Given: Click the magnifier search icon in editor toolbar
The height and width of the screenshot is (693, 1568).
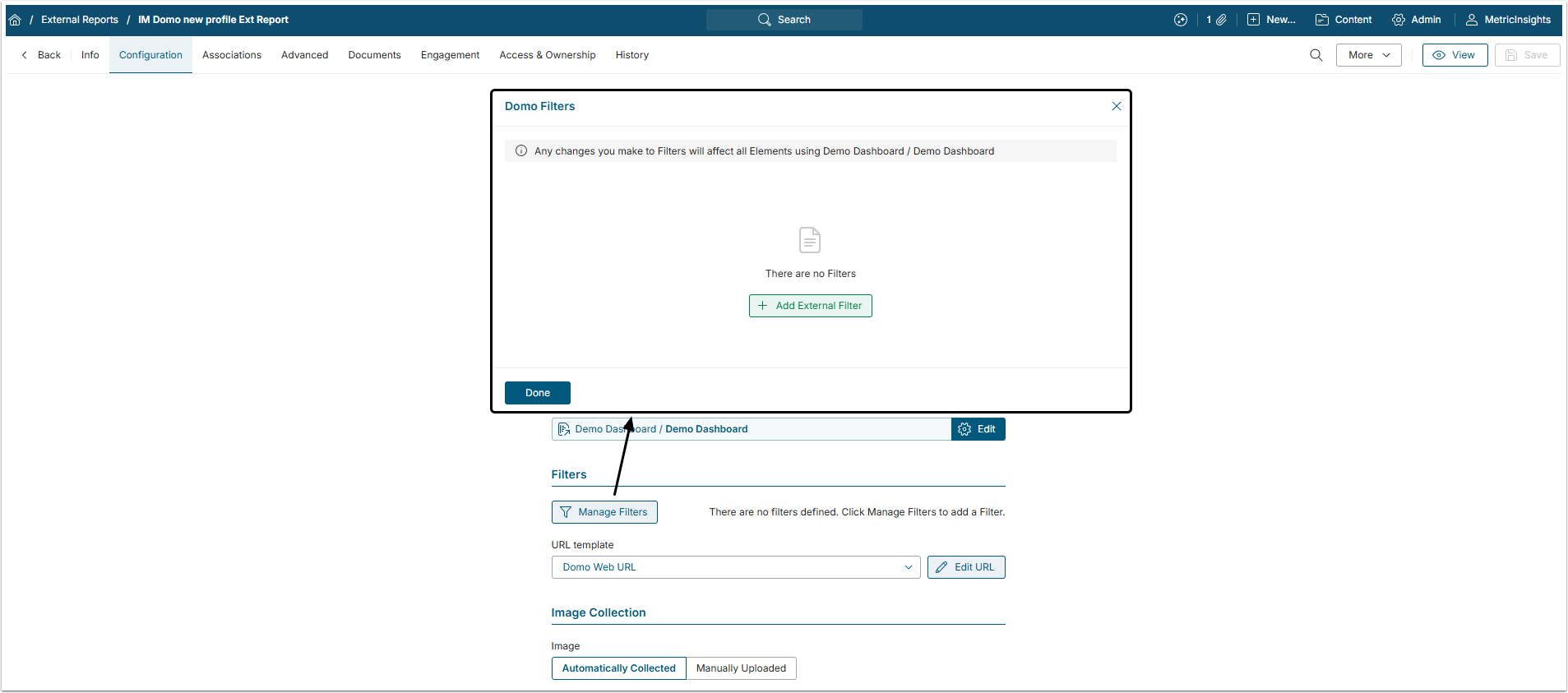Looking at the screenshot, I should (x=1316, y=55).
